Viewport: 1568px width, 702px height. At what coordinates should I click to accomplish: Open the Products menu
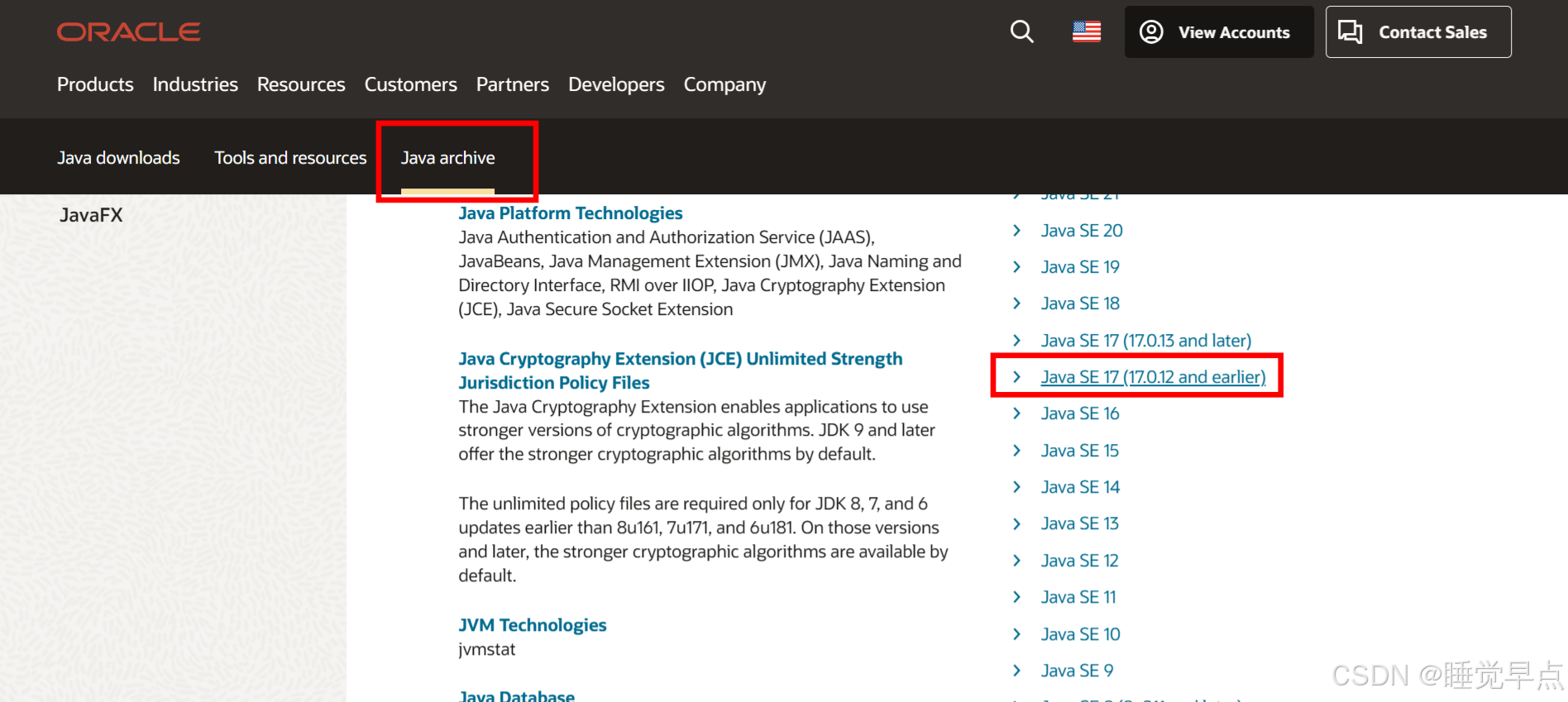pos(95,84)
